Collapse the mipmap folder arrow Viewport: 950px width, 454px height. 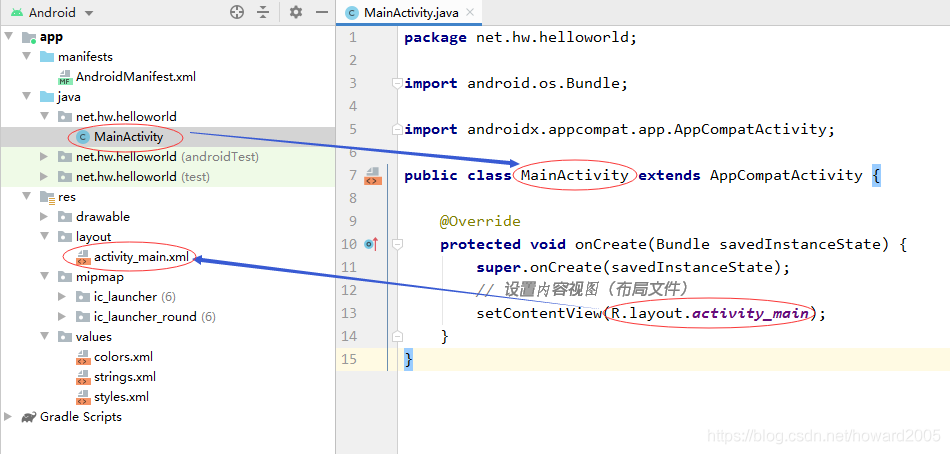pyautogui.click(x=45, y=276)
